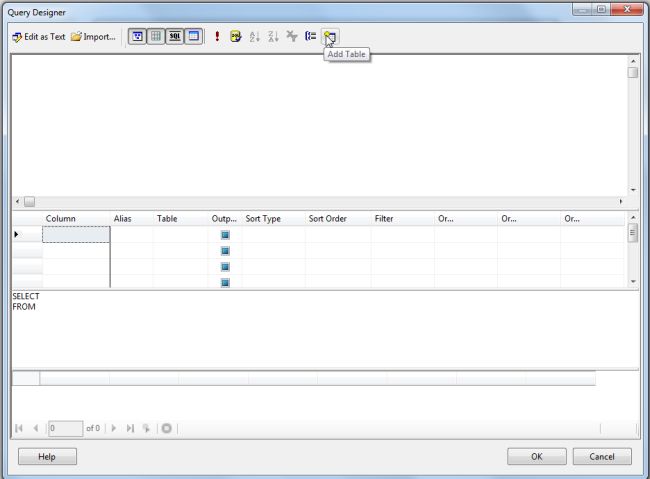Toggle Output checkbox in fourth grid row
The width and height of the screenshot is (650, 479).
coord(225,283)
